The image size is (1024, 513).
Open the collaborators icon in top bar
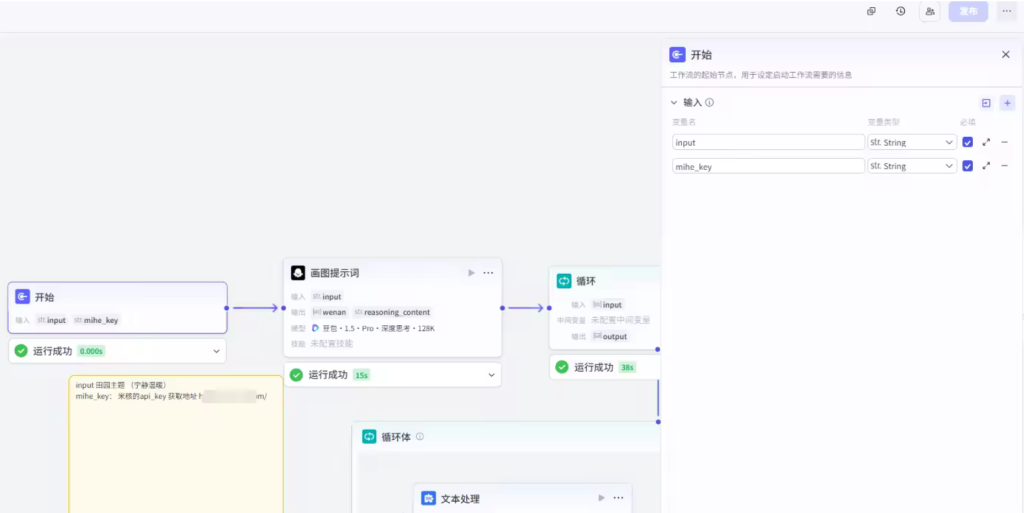coord(930,11)
